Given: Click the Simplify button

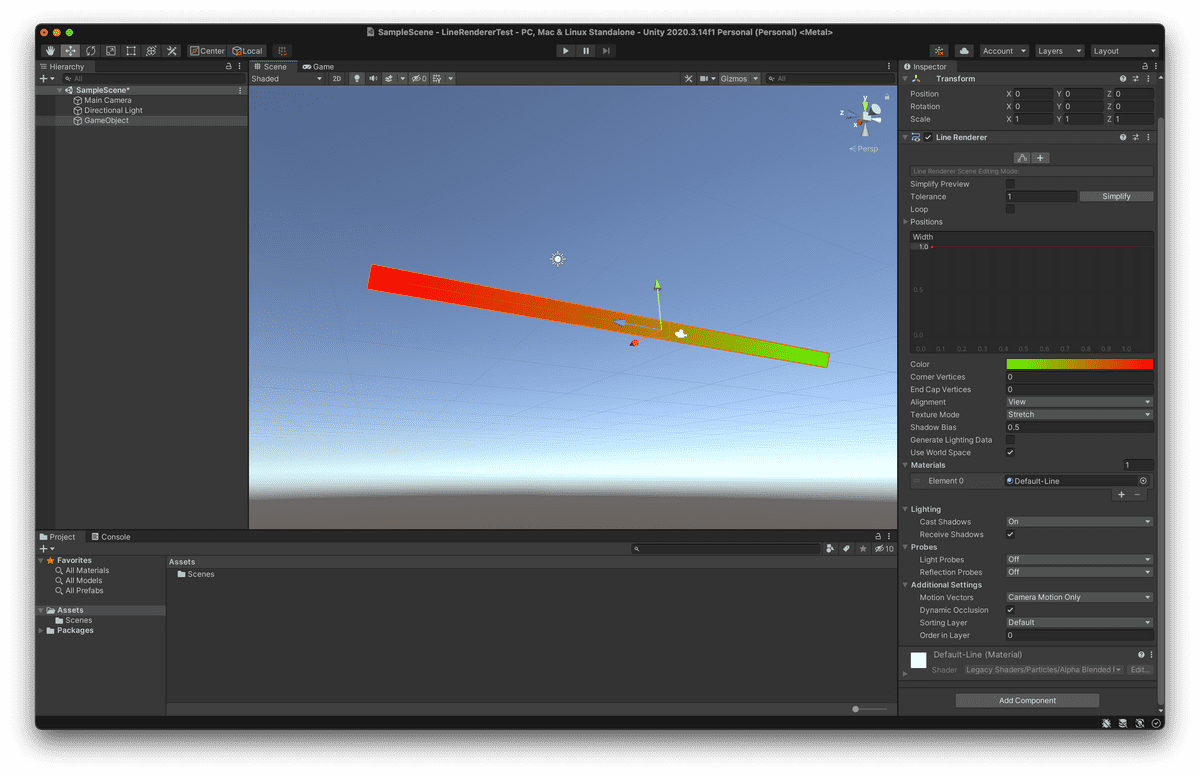Looking at the screenshot, I should (x=1116, y=197).
